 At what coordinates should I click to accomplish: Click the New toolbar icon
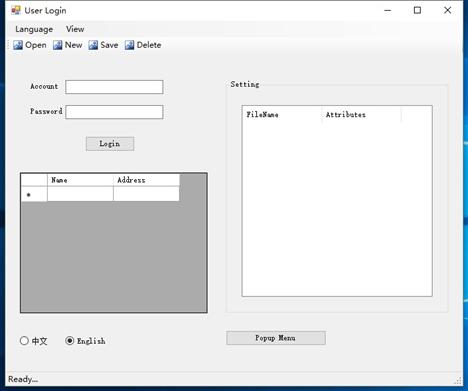point(57,45)
